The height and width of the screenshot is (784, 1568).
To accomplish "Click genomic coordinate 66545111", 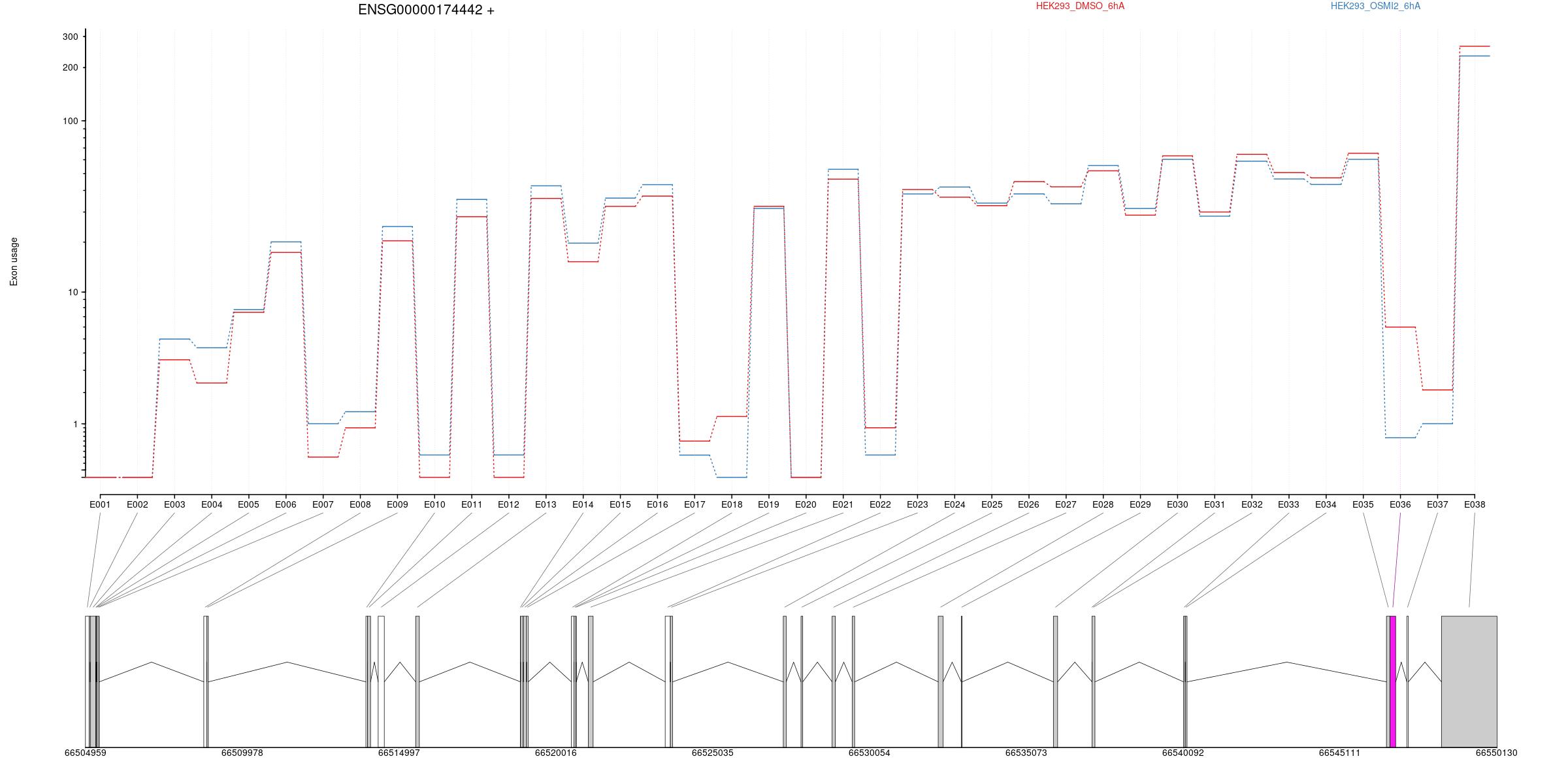I will (1340, 753).
